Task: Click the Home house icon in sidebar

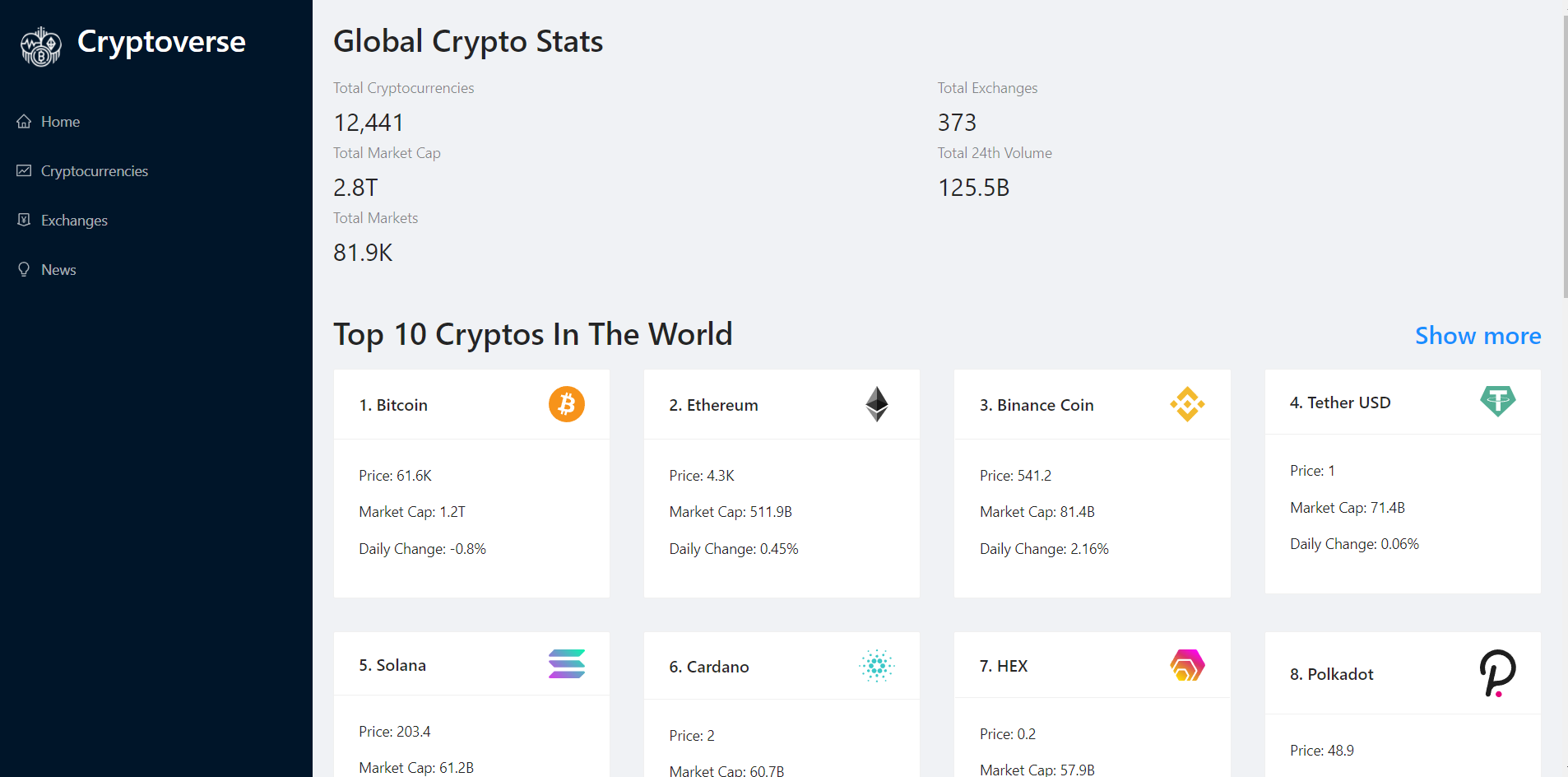Action: pos(24,121)
